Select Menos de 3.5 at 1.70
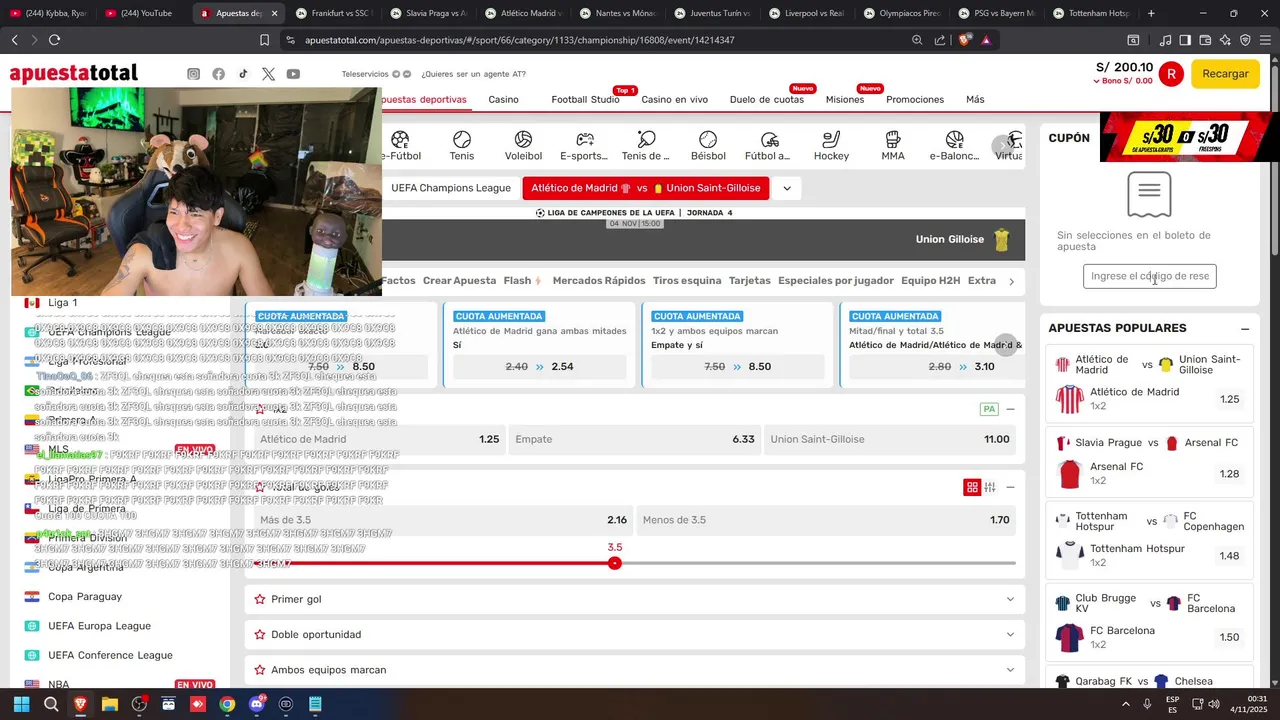 tap(825, 520)
